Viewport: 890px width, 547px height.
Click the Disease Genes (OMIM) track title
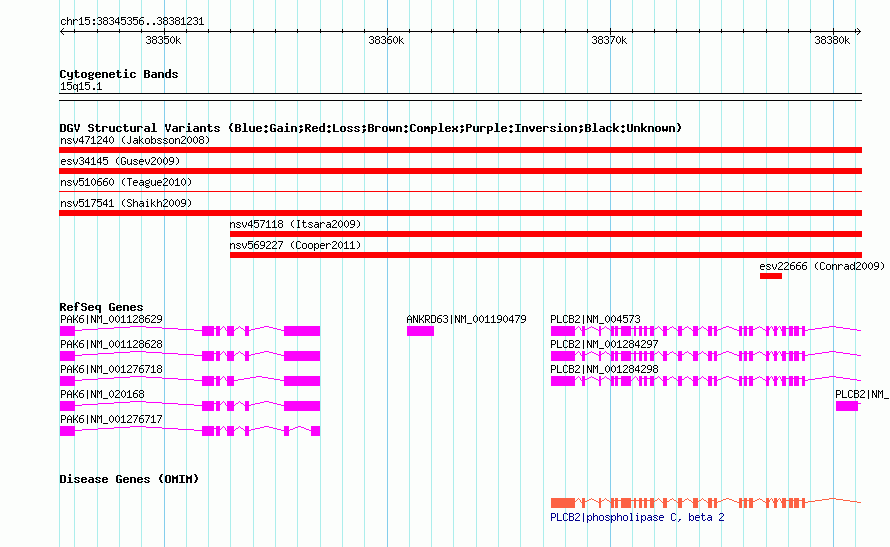(x=129, y=479)
